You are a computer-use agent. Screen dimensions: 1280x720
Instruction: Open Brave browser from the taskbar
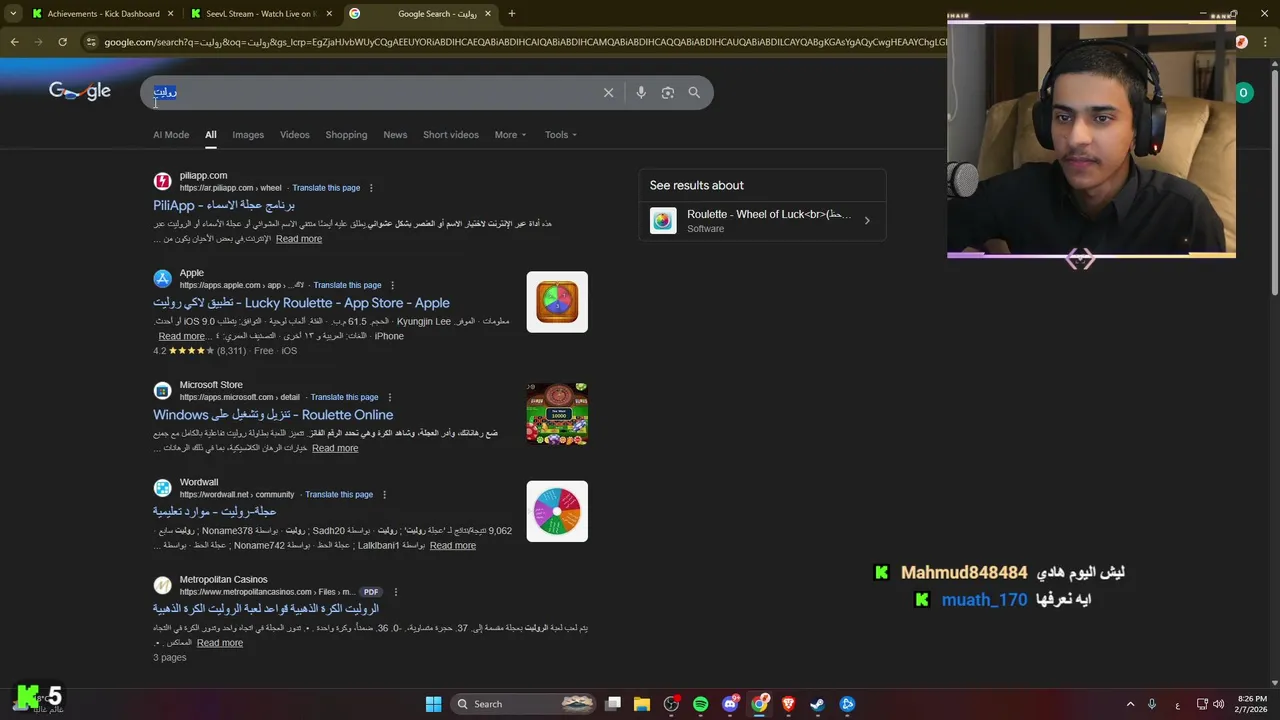pos(788,704)
